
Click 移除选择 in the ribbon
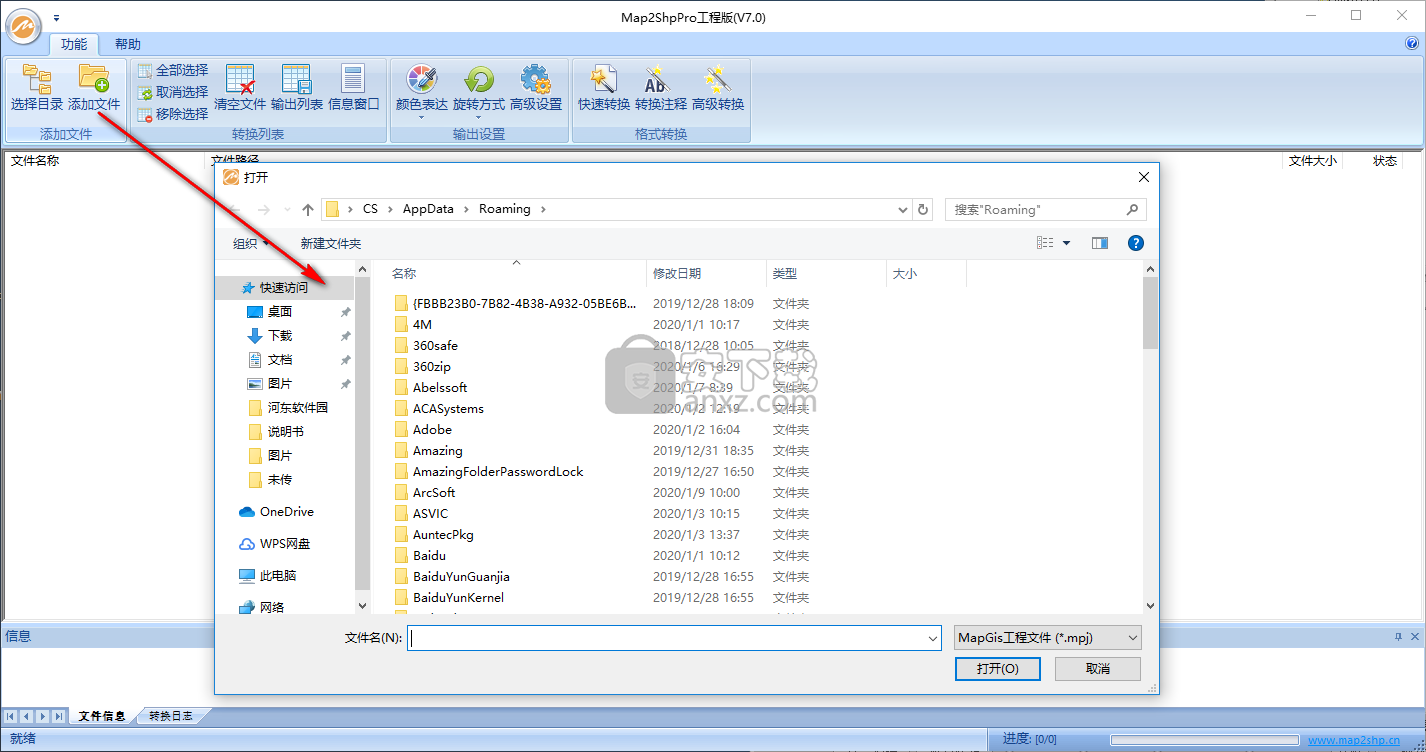click(x=173, y=114)
